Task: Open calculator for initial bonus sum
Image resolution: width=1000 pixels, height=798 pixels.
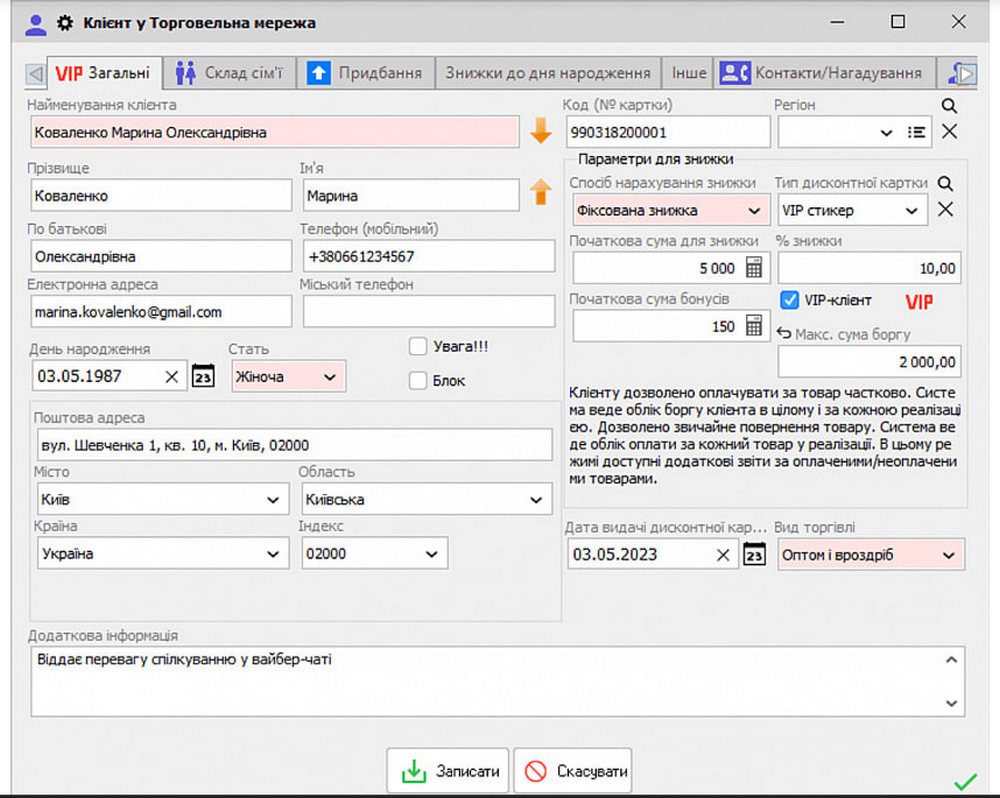Action: [754, 326]
